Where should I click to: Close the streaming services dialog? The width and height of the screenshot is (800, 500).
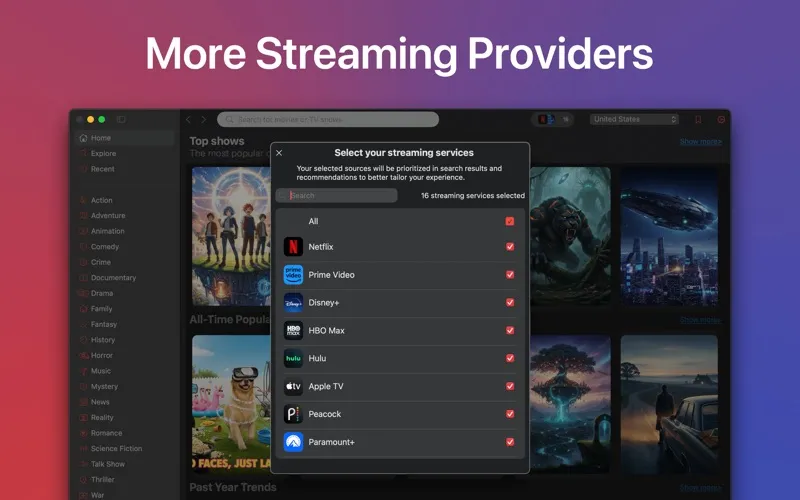click(279, 153)
